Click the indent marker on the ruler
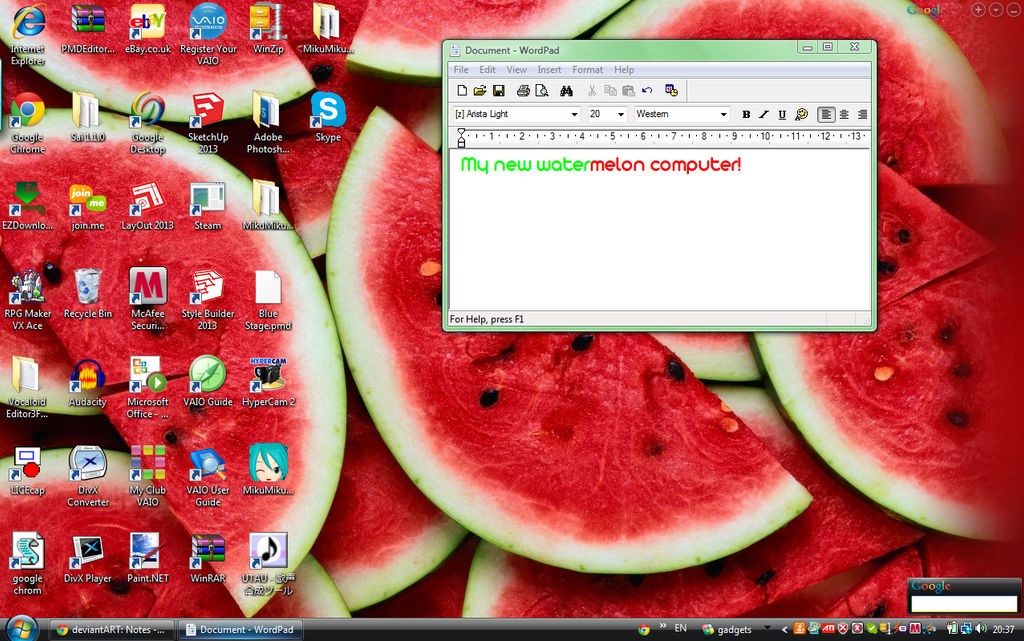The image size is (1024, 641). 461,137
